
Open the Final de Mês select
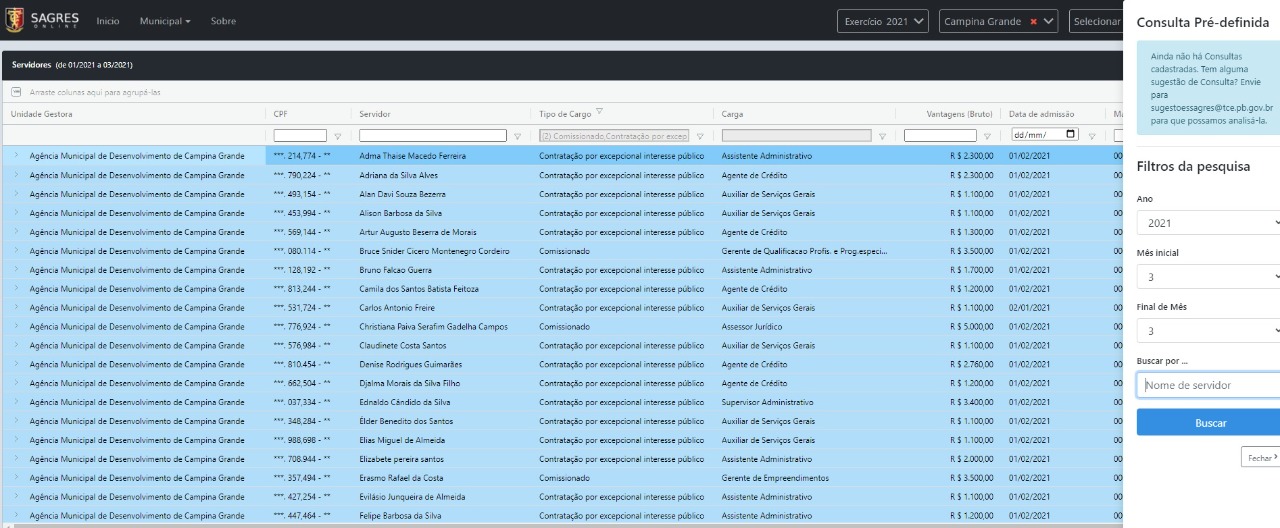click(1208, 331)
